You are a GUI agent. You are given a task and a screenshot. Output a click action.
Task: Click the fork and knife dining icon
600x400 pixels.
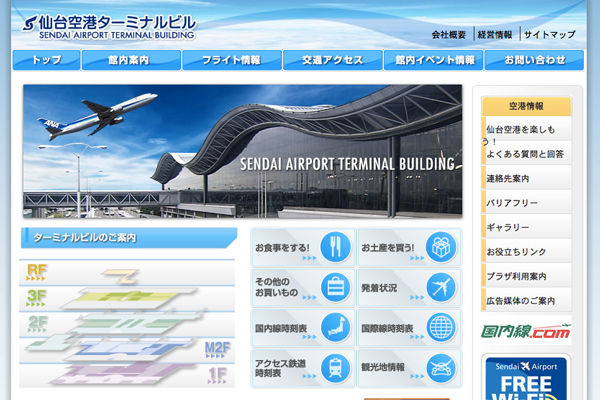(335, 247)
